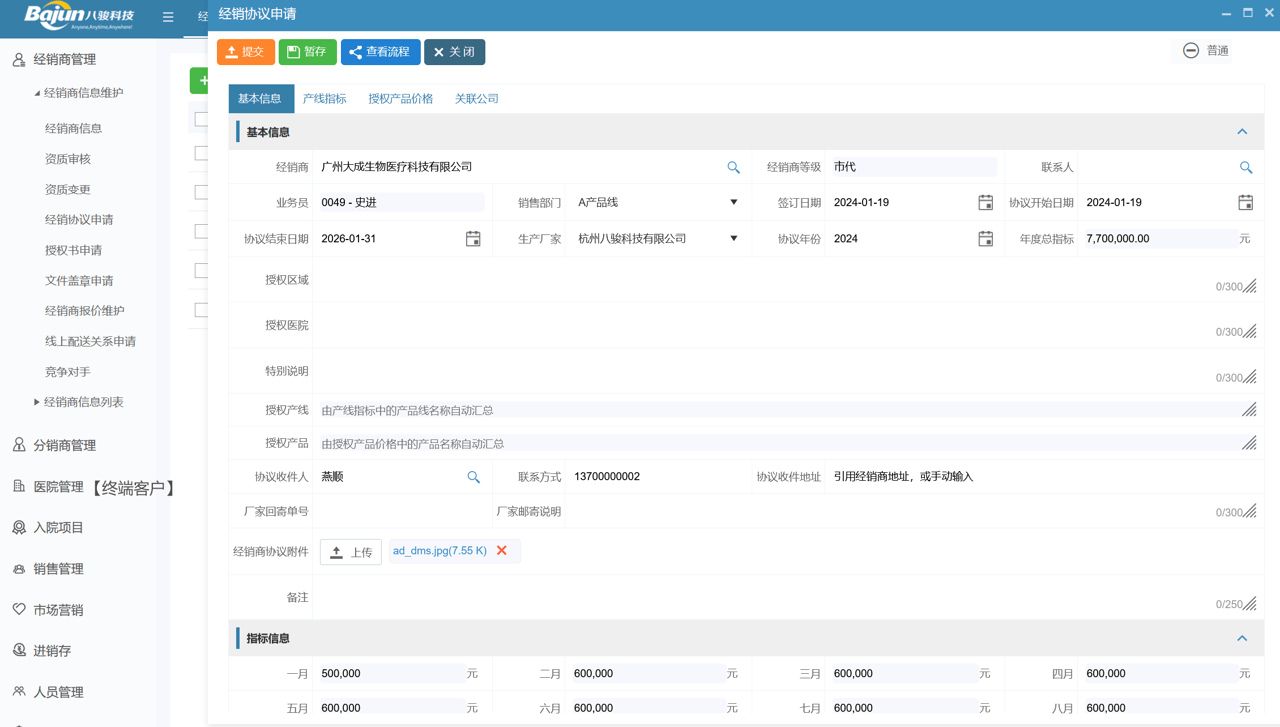Open the 签订日期 calendar picker
This screenshot has height=727, width=1280.
(985, 203)
